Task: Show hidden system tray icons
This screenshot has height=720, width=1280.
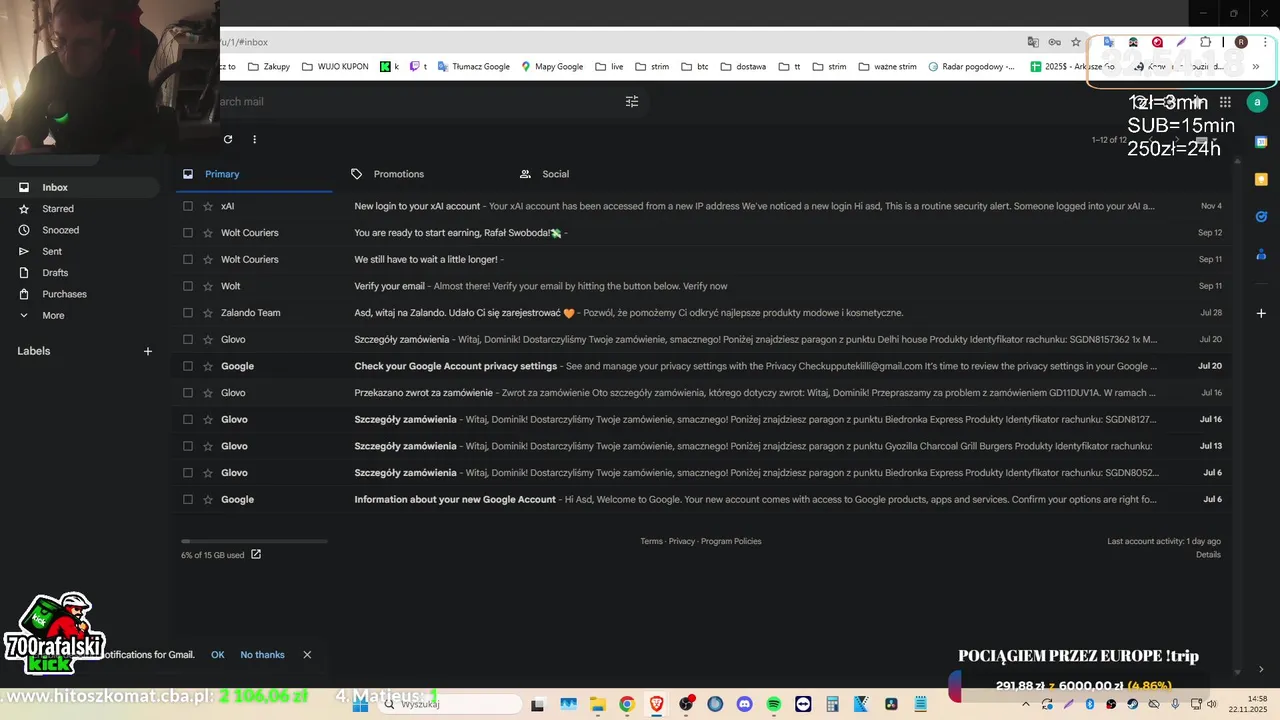Action: pyautogui.click(x=1026, y=704)
